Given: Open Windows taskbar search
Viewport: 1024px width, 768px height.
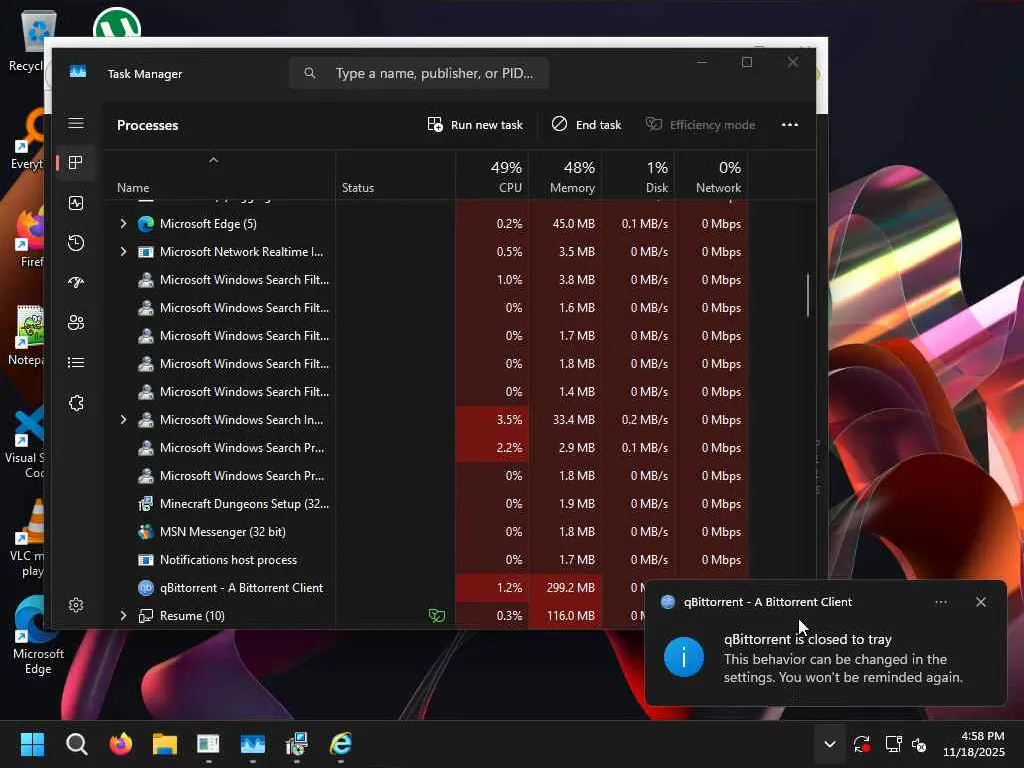Looking at the screenshot, I should 76,744.
